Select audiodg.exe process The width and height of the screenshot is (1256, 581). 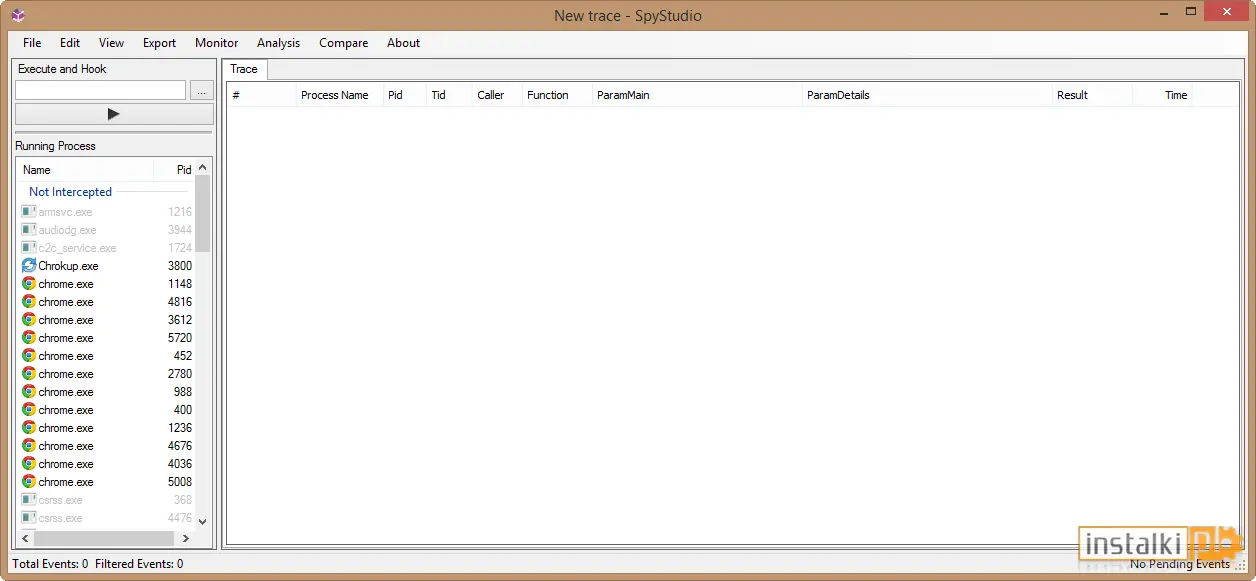[106, 230]
